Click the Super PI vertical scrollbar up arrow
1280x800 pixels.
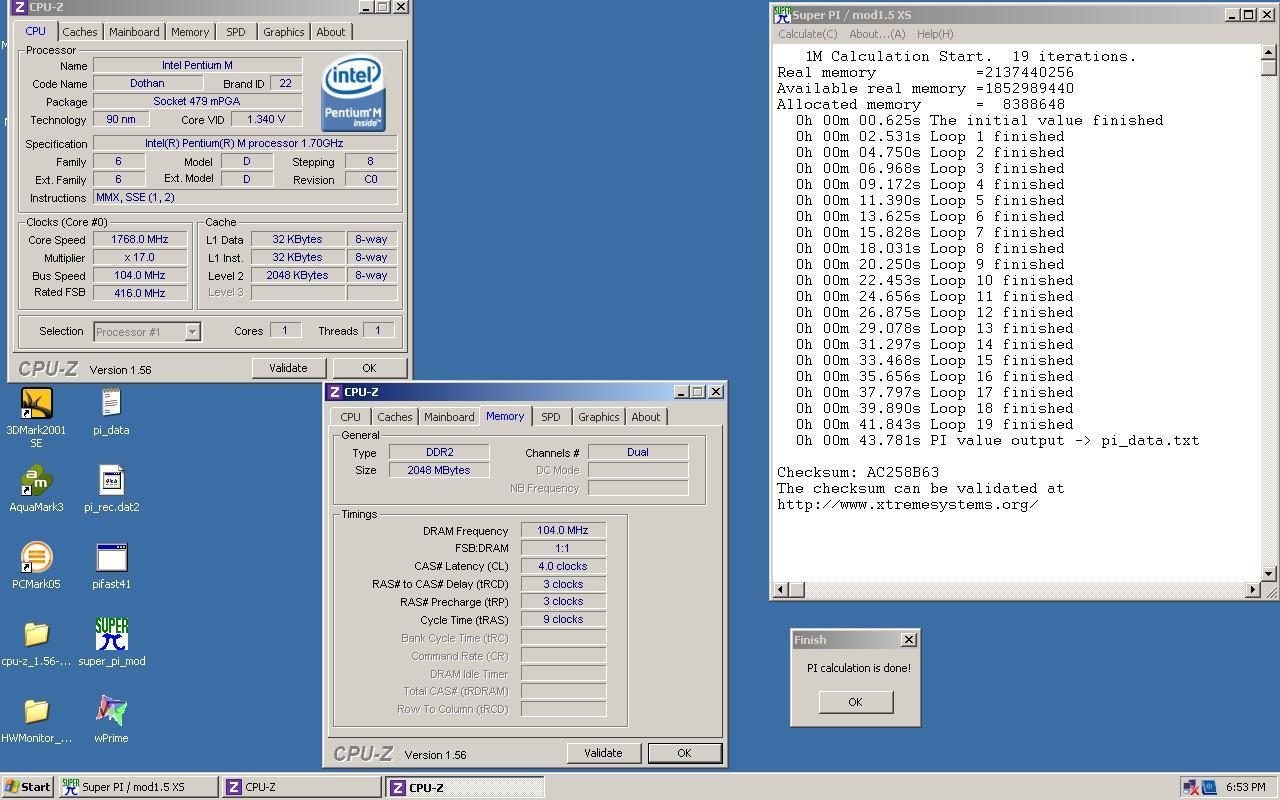pyautogui.click(x=1269, y=53)
